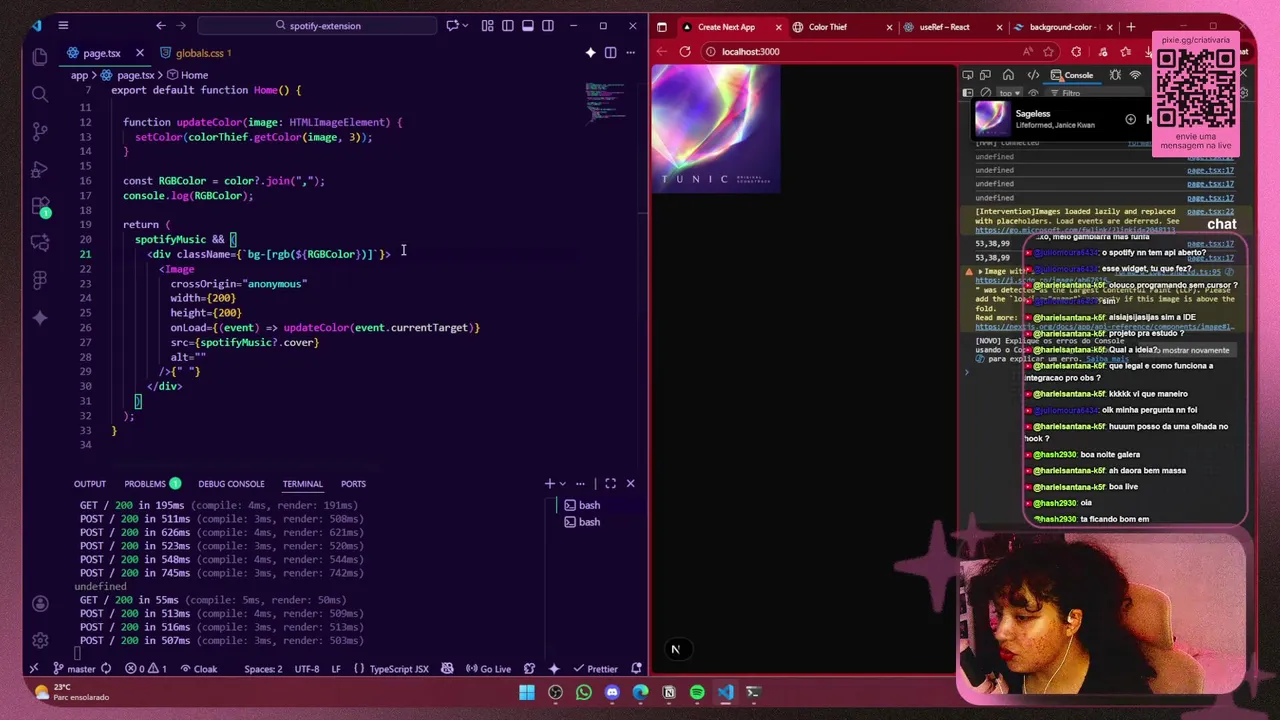Go back with VS Code navigation arrow
Screen dimensions: 1280x720
point(160,26)
